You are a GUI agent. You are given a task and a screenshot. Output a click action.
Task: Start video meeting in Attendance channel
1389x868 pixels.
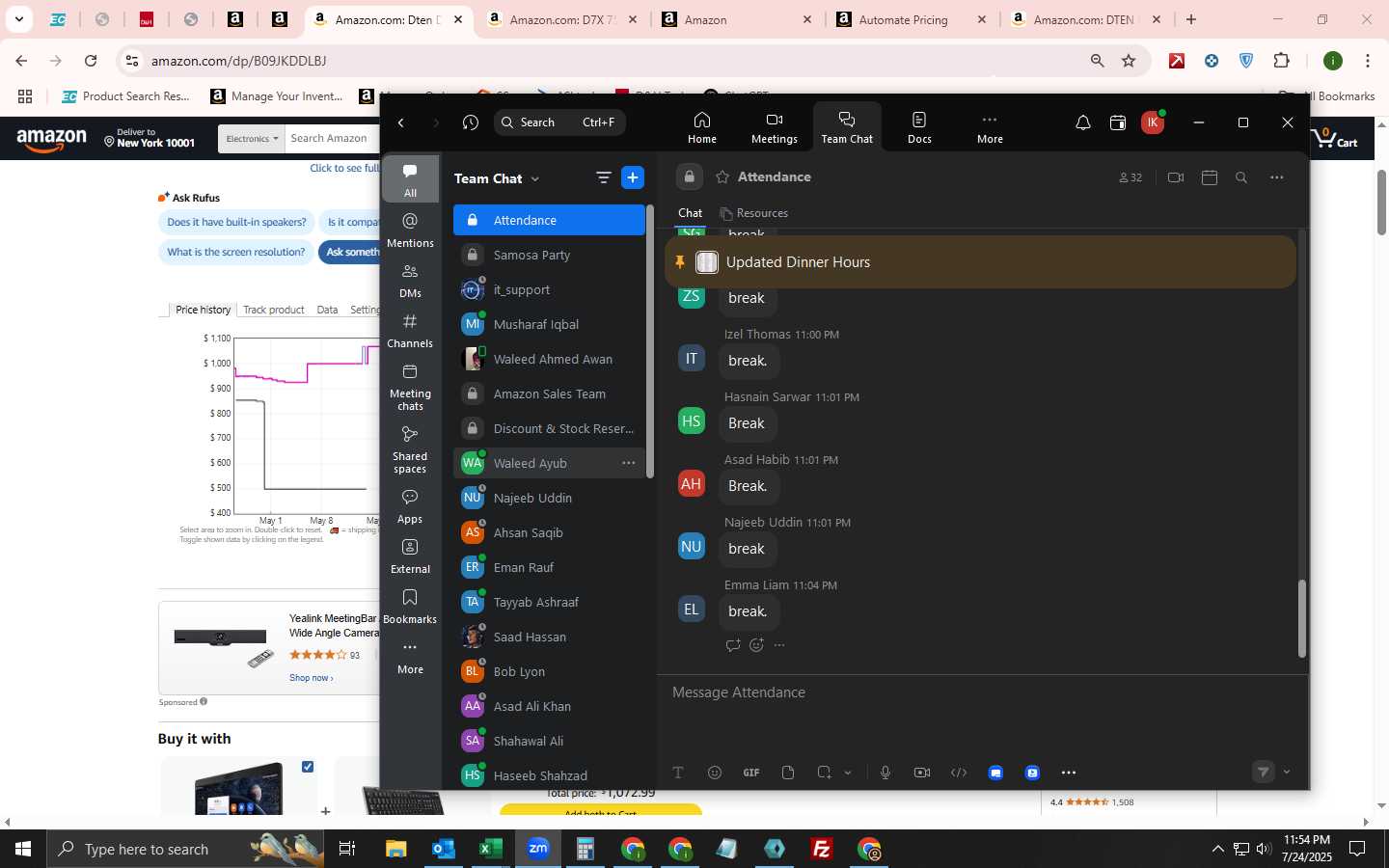1176,177
